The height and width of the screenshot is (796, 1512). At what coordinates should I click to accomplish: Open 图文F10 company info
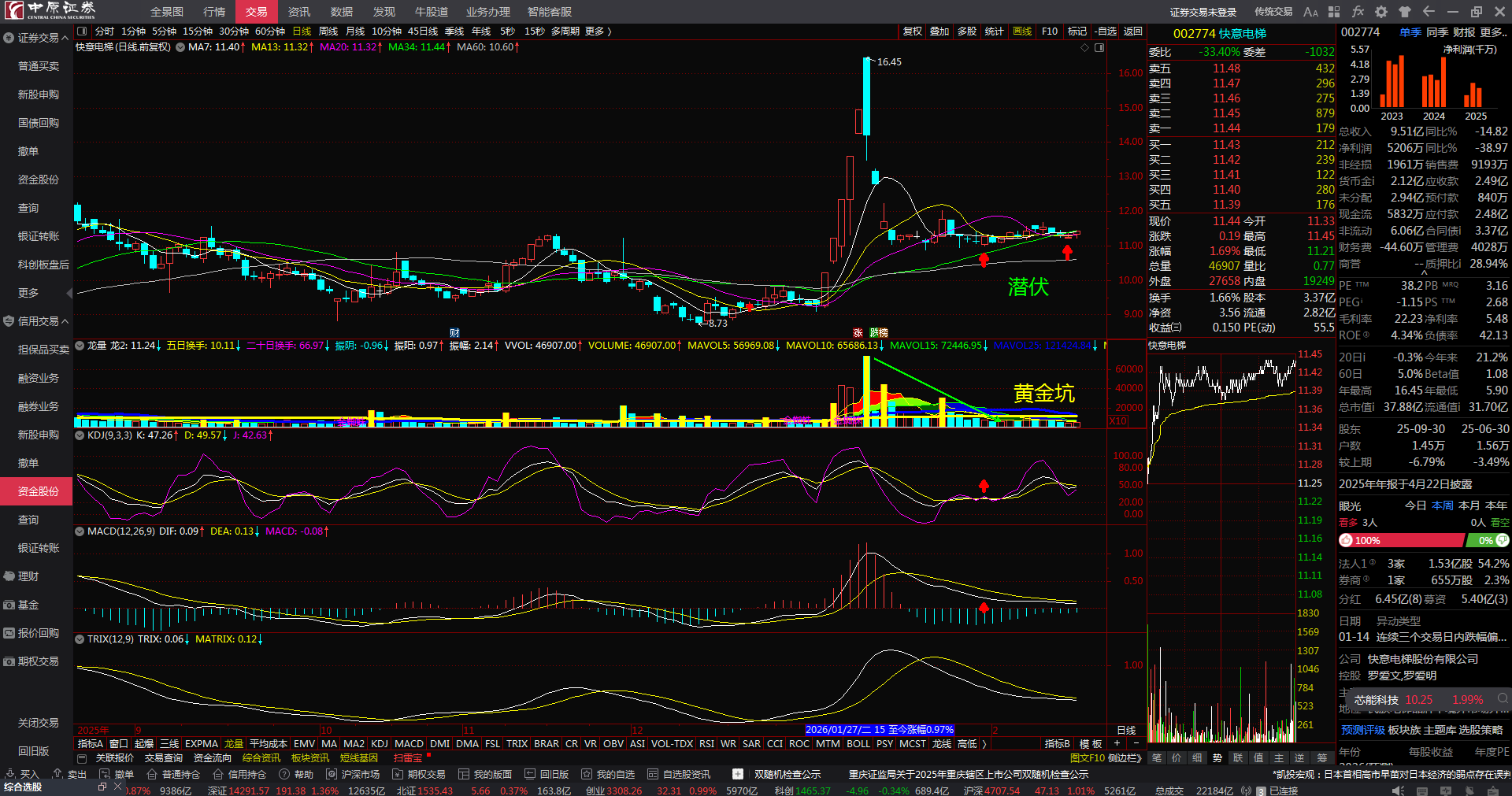click(x=1088, y=758)
